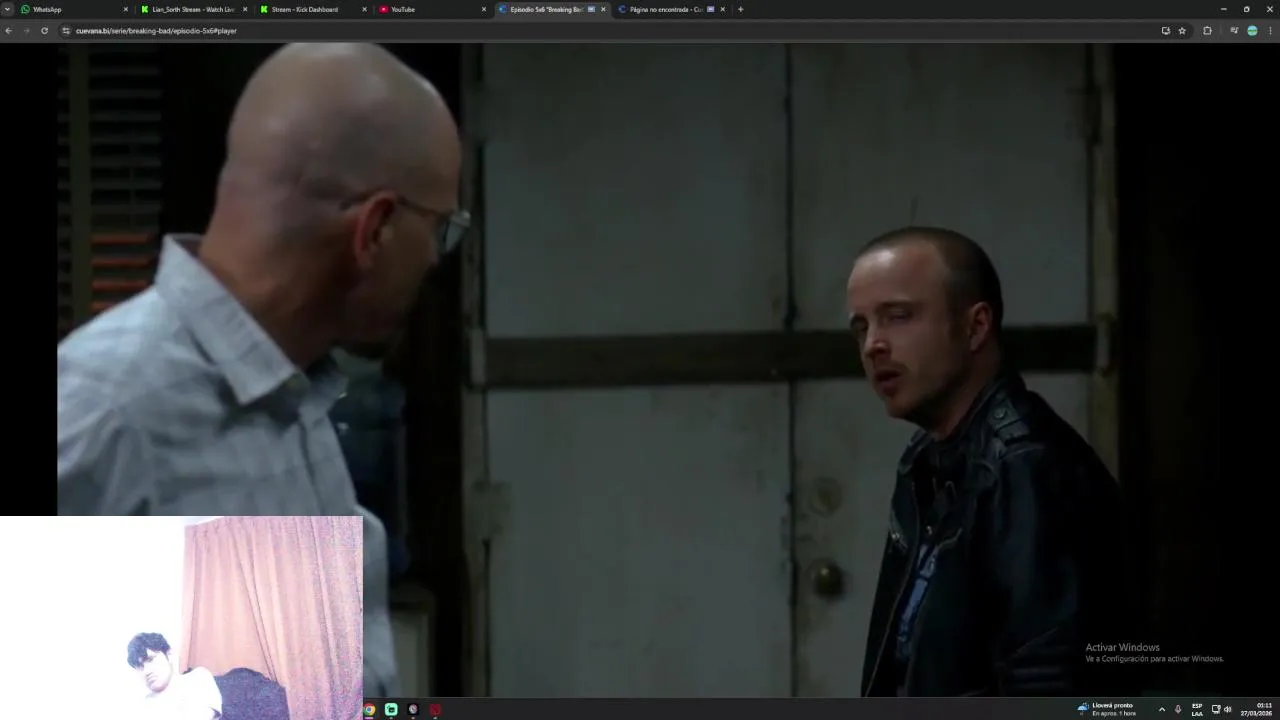Switch to the Lian_Sorth Stream tab
This screenshot has width=1280, height=720.
point(192,9)
